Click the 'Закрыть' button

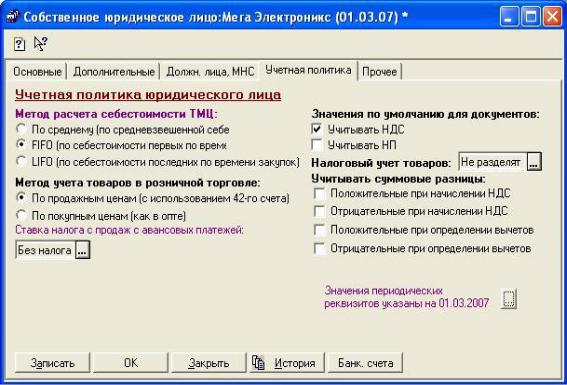coord(209,363)
